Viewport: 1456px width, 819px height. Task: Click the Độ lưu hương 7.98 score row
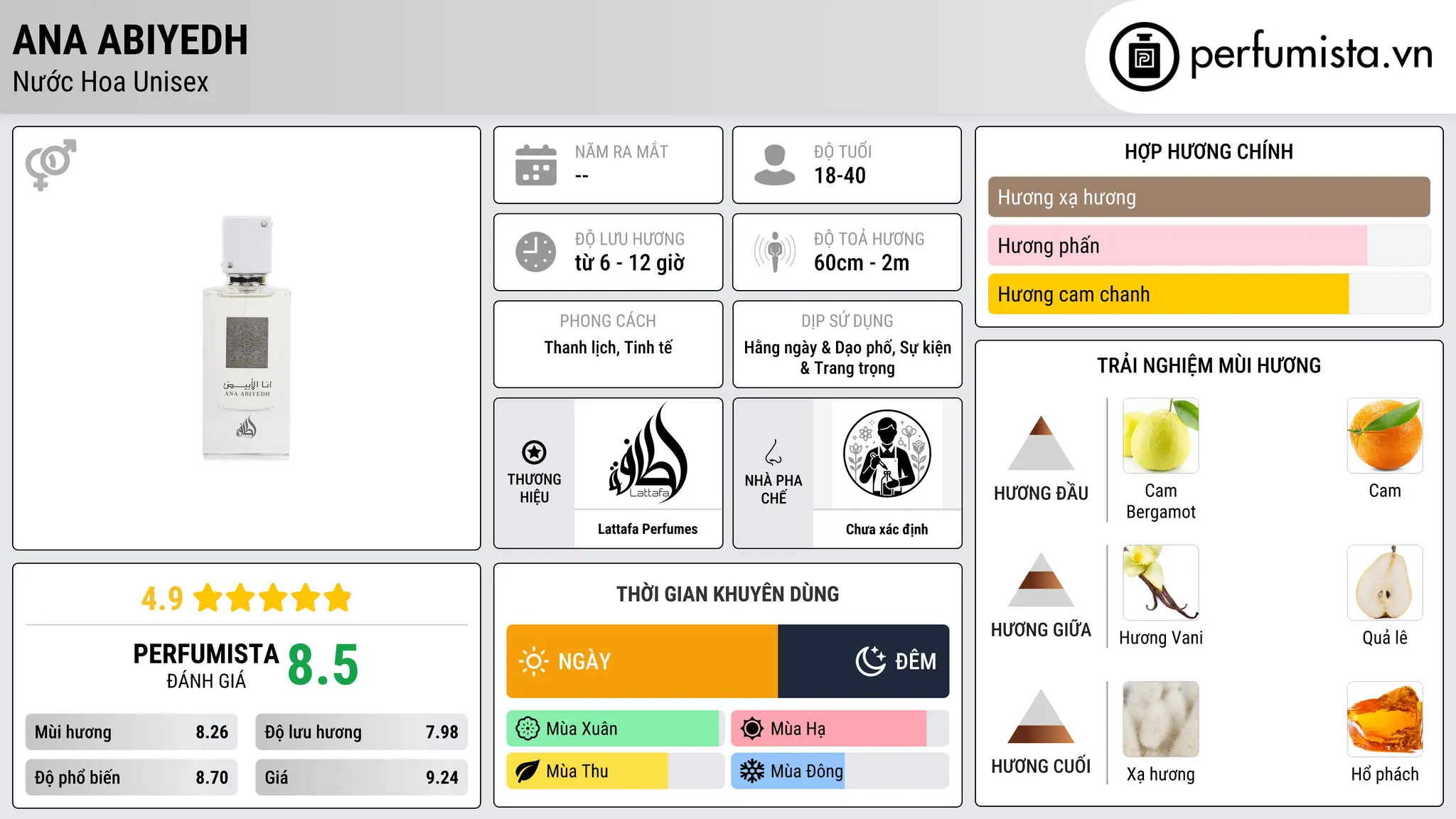361,732
